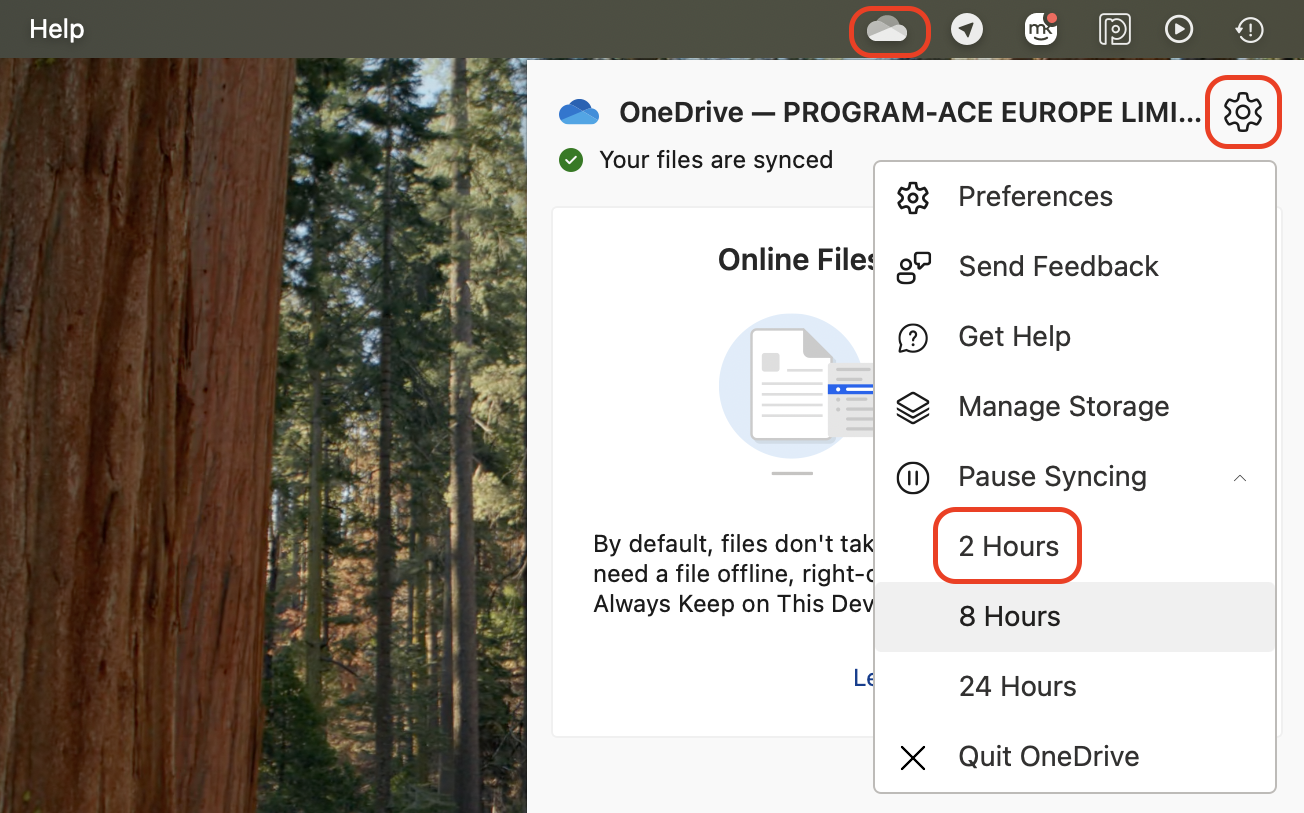Screen dimensions: 1304x813
Task: Click the Pause Syncing pause icon
Action: click(x=913, y=477)
